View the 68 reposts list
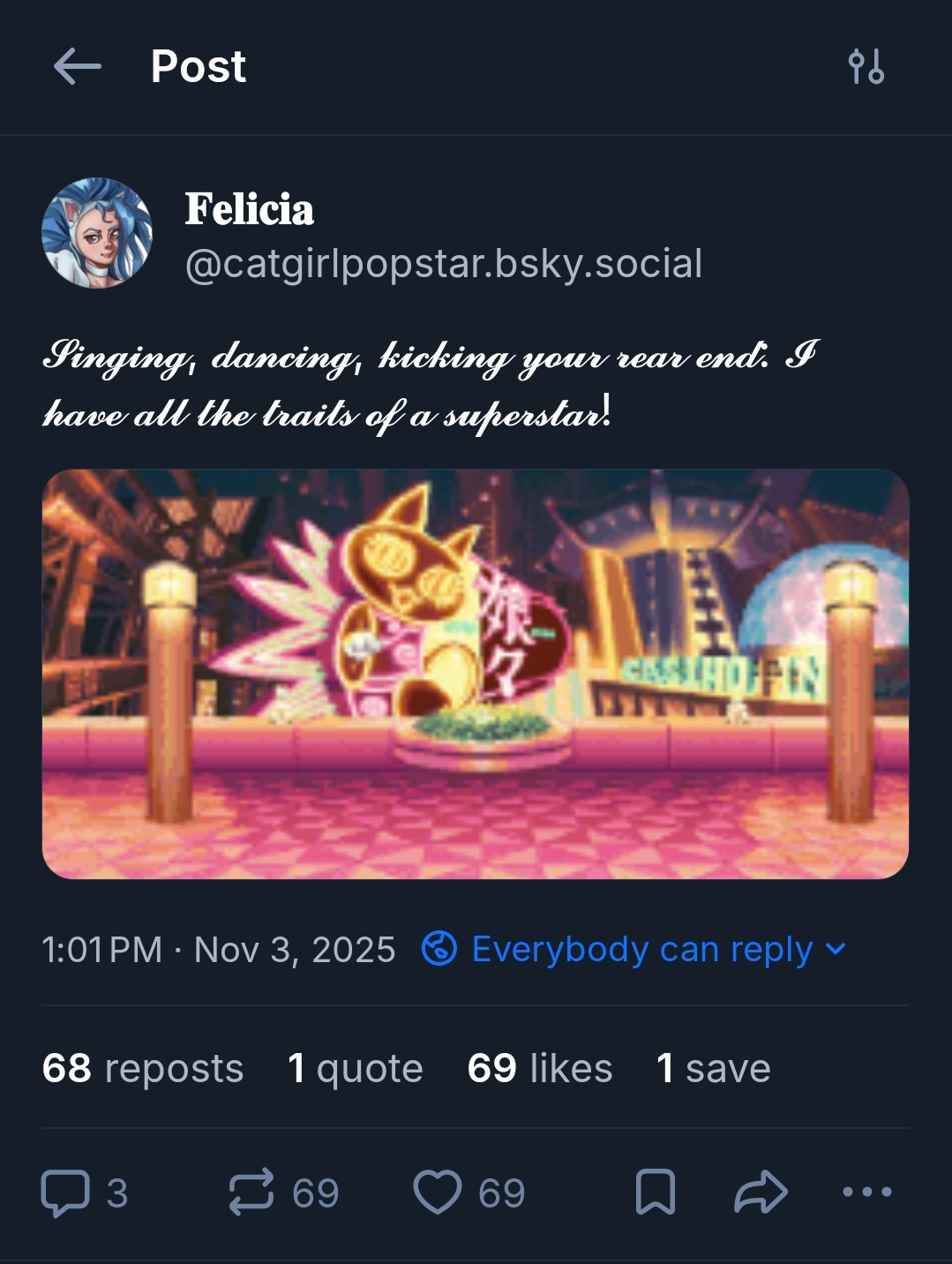Screen dimensions: 952x1264 pos(143,1068)
